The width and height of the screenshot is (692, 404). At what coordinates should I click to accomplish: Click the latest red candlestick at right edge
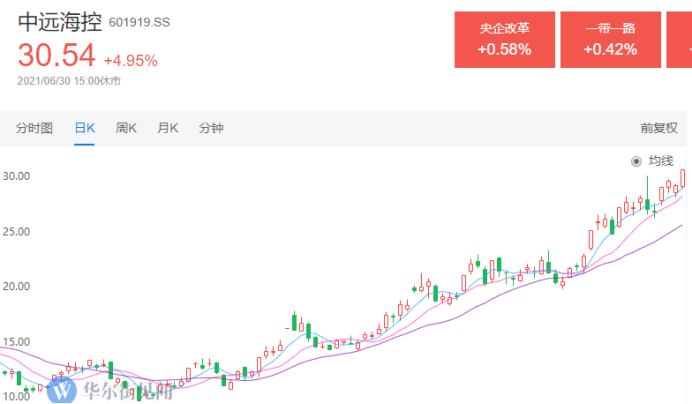(x=684, y=178)
